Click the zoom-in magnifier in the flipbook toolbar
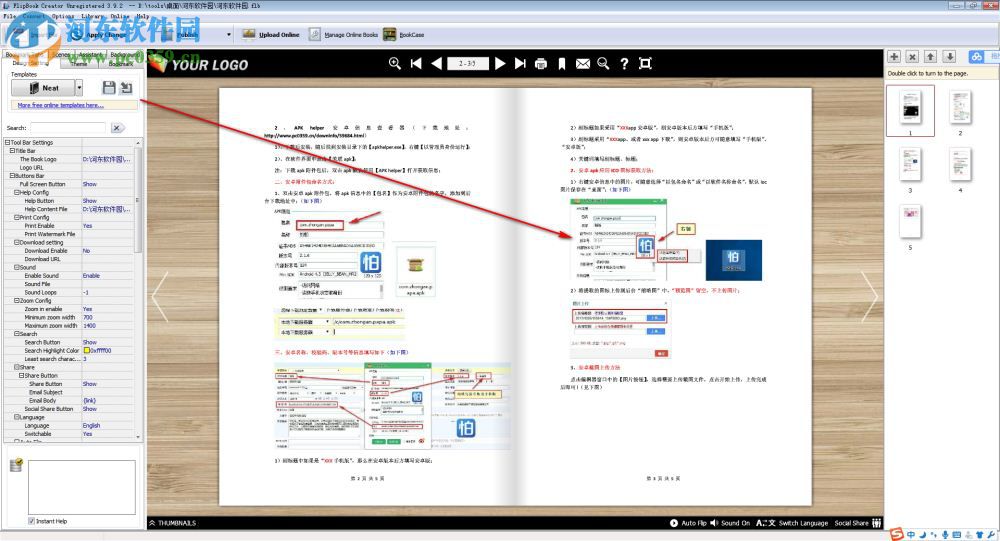This screenshot has width=1000, height=541. [x=395, y=63]
